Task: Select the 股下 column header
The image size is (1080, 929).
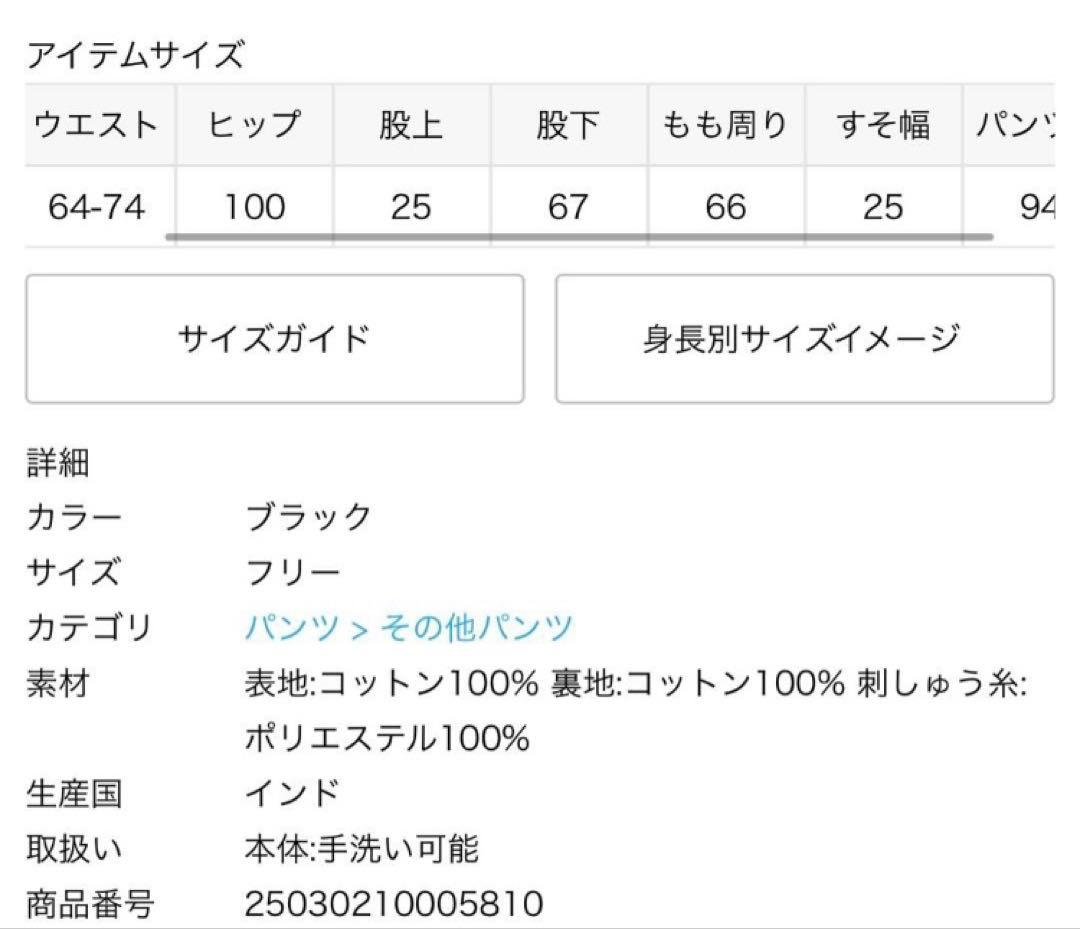Action: [570, 125]
